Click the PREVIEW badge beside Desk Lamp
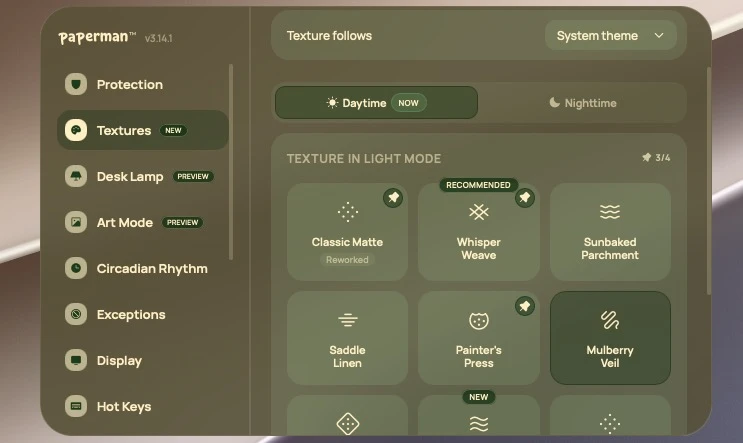Viewport: 743px width, 443px height. pos(193,176)
